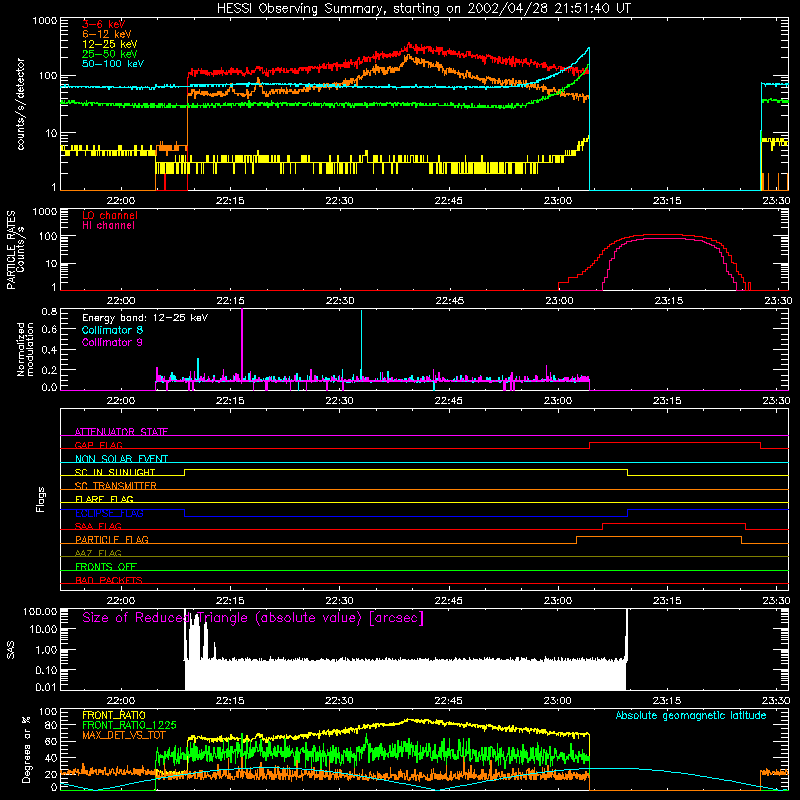Click the SAA_FLAG label
Screen dimensions: 800x800
pyautogui.click(x=98, y=526)
